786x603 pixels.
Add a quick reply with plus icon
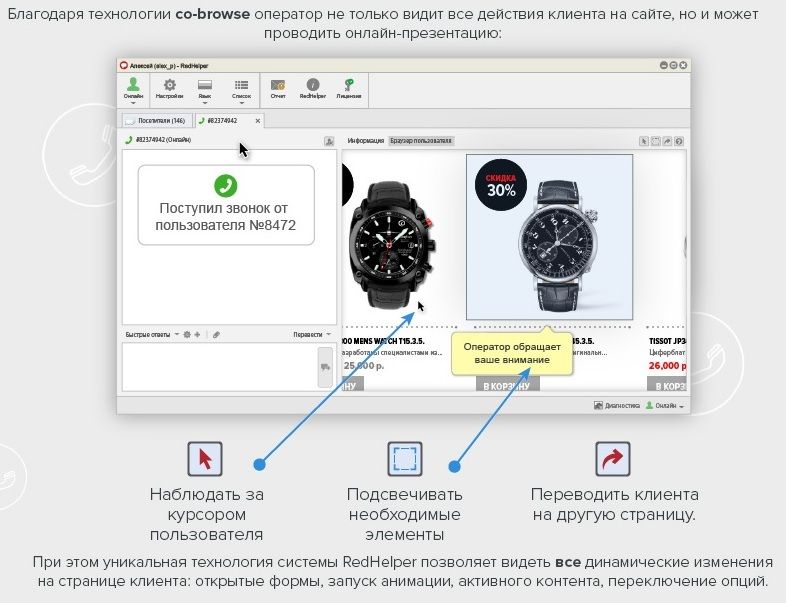tap(198, 334)
